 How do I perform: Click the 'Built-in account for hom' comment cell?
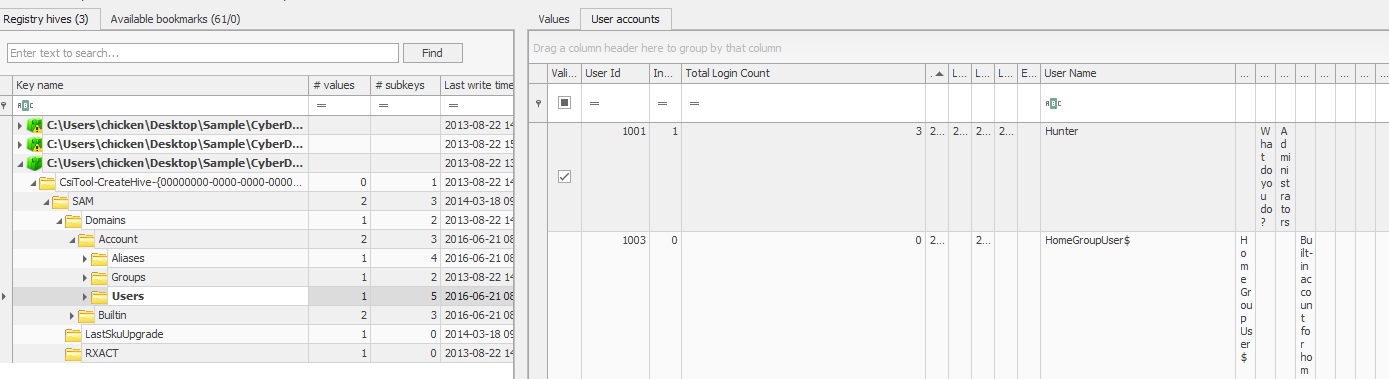point(1305,305)
